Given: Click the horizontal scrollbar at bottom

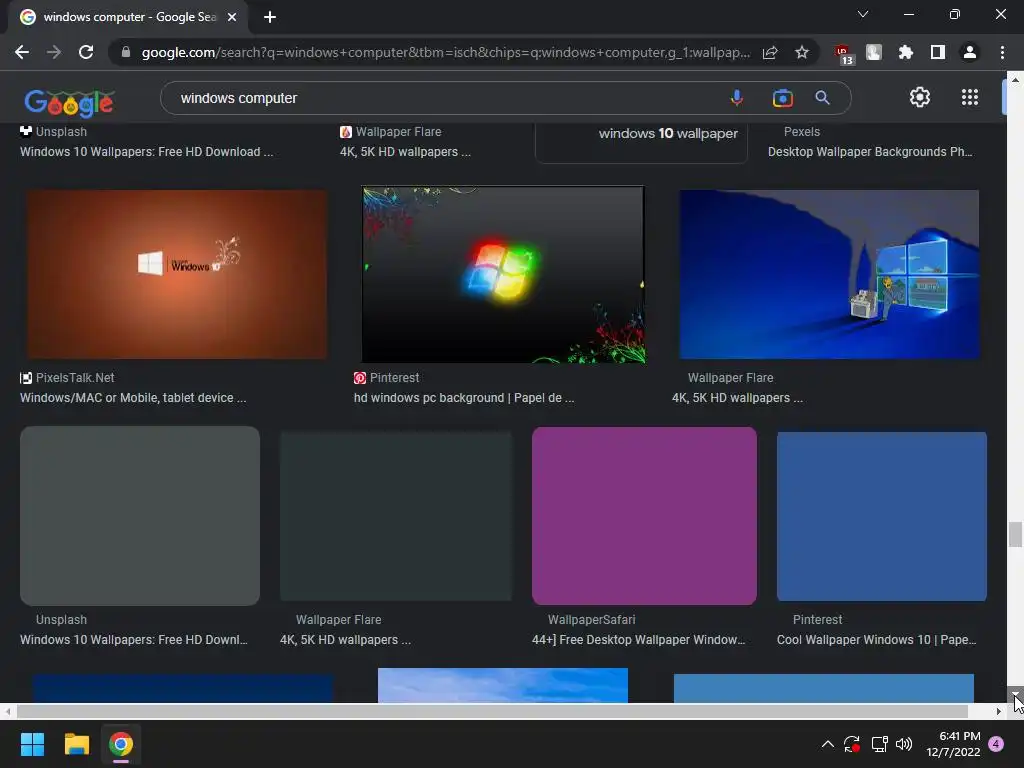Looking at the screenshot, I should point(492,711).
